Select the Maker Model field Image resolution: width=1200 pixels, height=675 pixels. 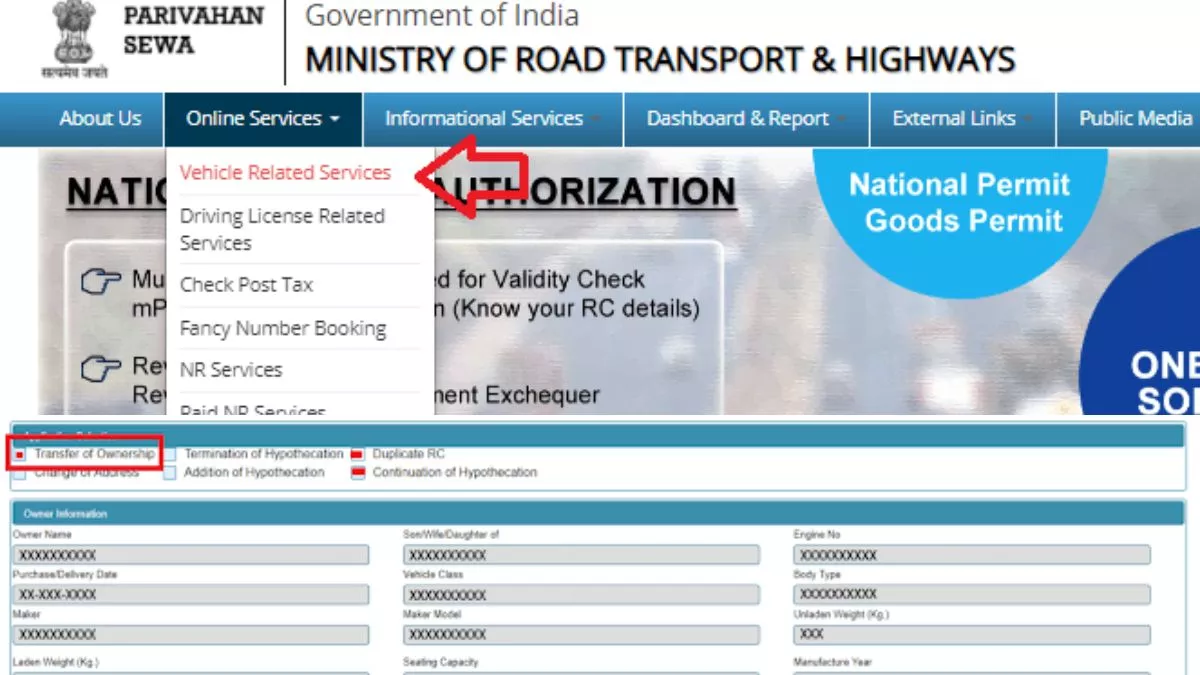coord(581,635)
